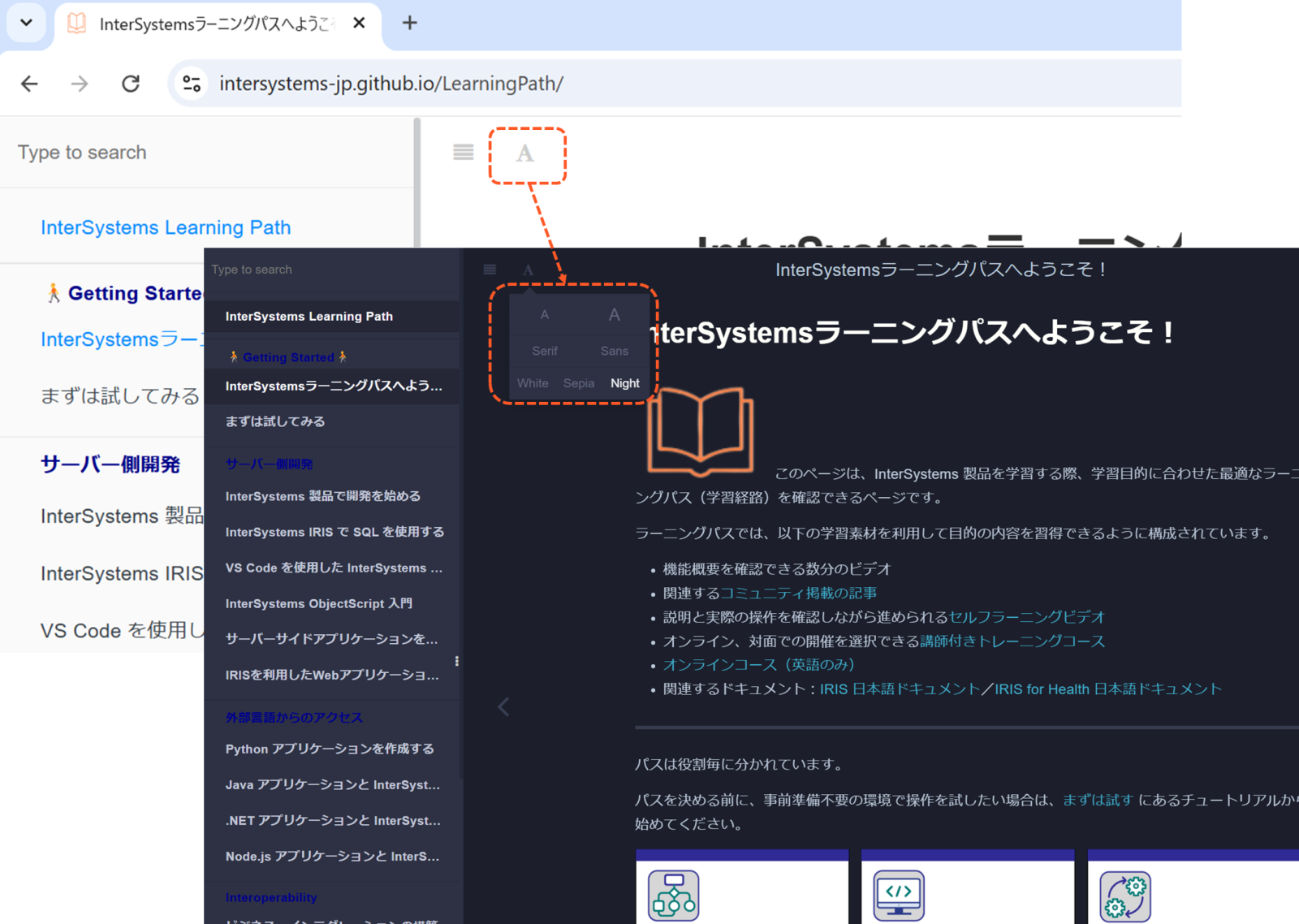The image size is (1299, 924).
Task: Reload the current page
Action: point(131,84)
